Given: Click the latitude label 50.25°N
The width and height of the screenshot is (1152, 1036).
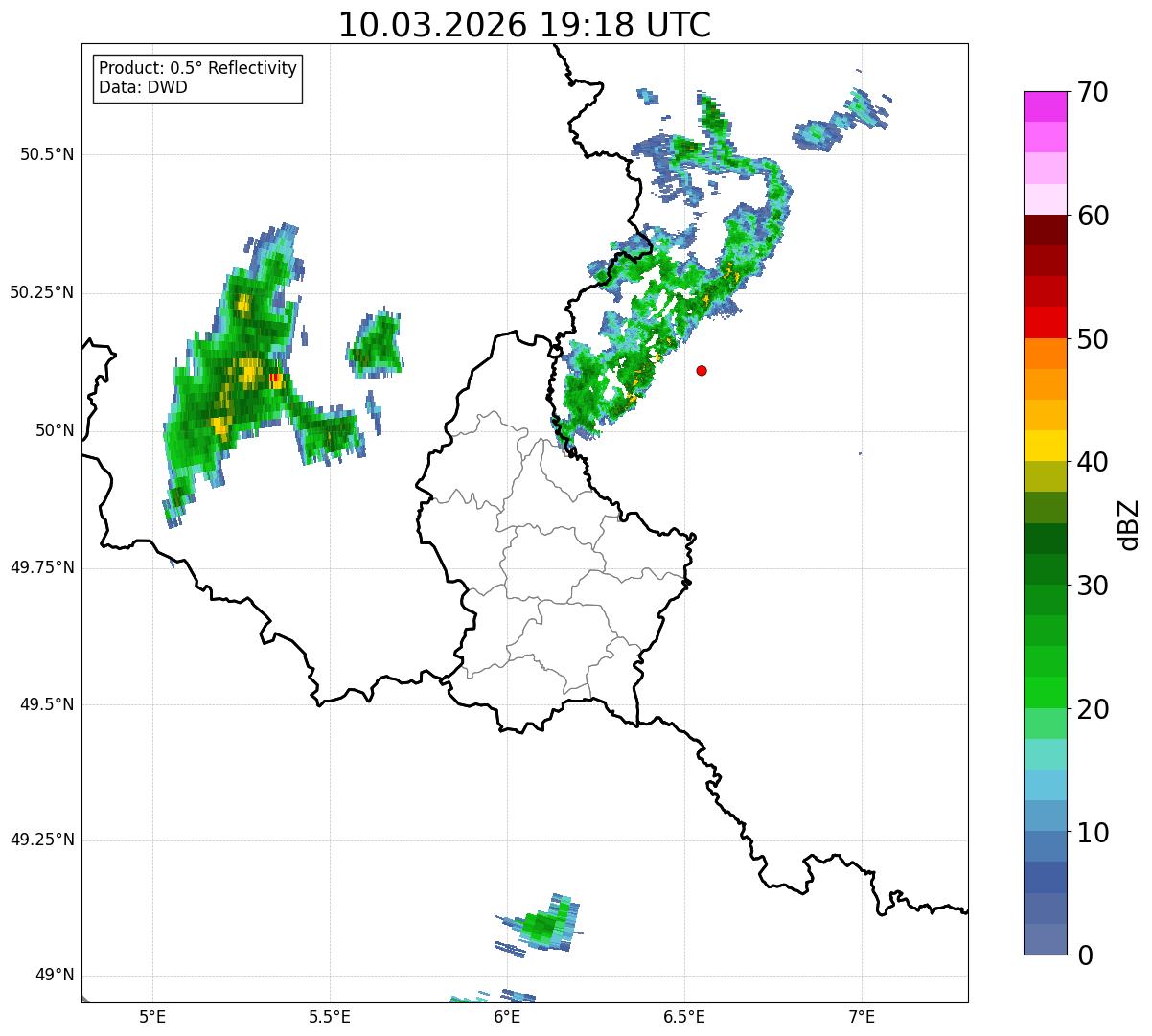Looking at the screenshot, I should (x=42, y=292).
